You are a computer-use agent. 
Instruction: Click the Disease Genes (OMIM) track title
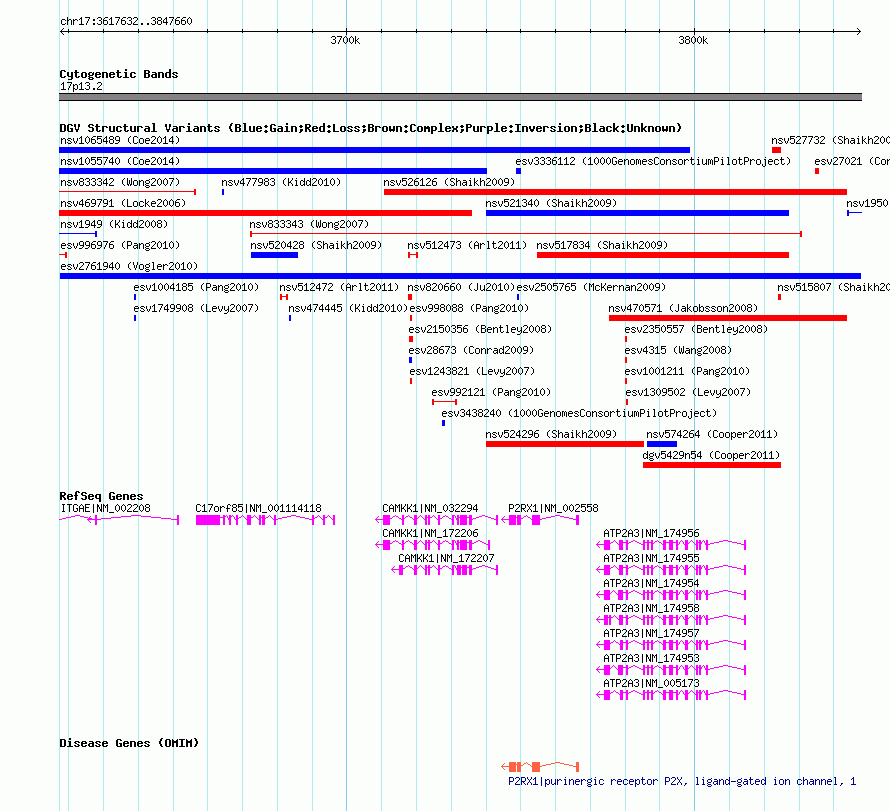click(129, 743)
